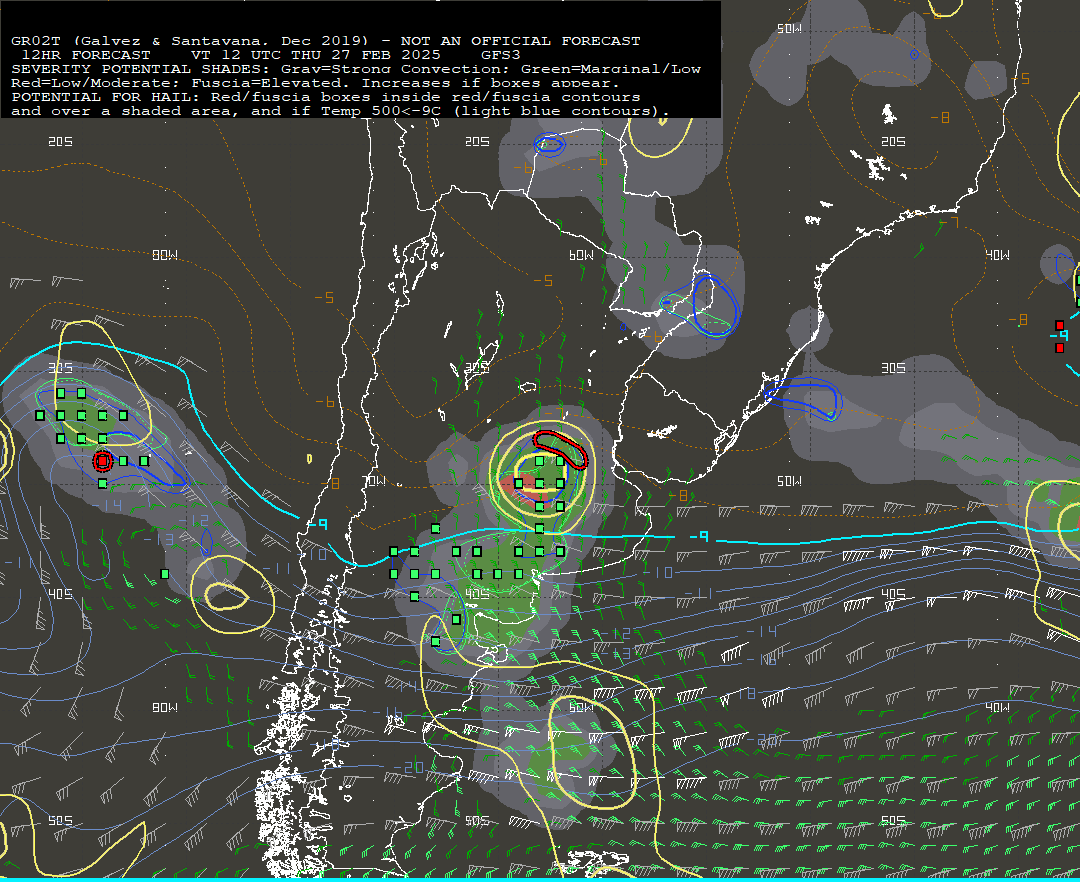Click the red circled hail box over the Pacific
Viewport: 1080px width, 882px height.
[x=103, y=461]
